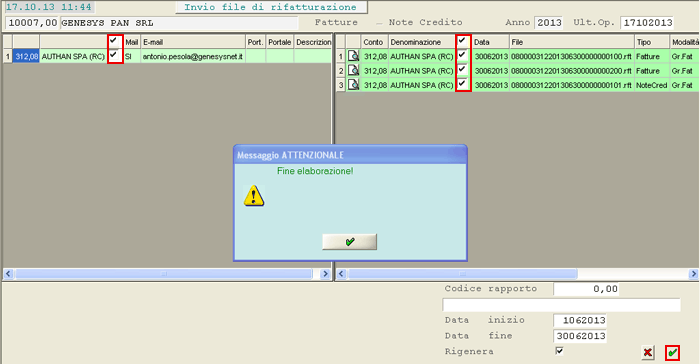
Task: Open file preview icon in row 2
Action: point(353,71)
